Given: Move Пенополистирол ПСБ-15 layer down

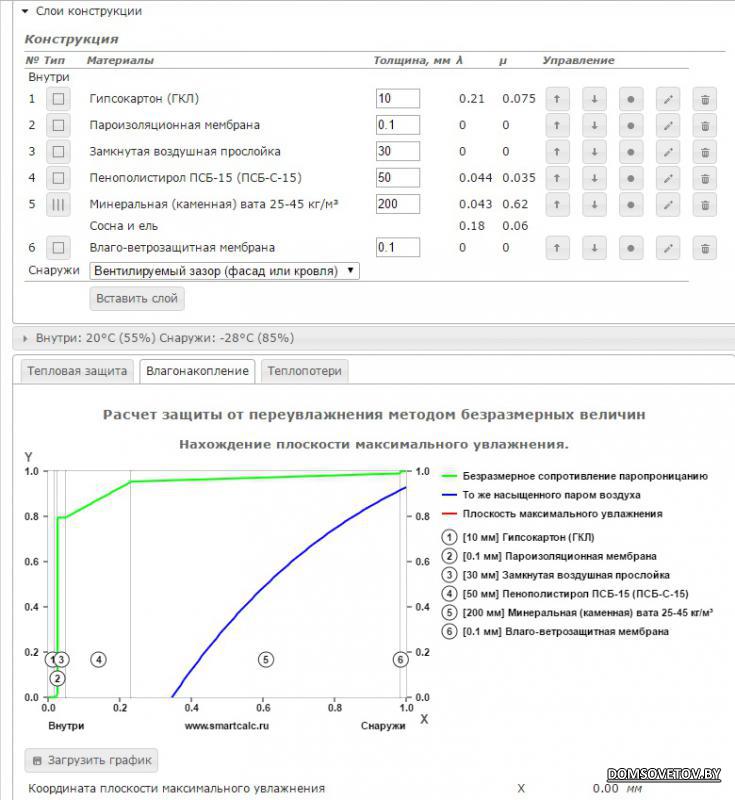Looking at the screenshot, I should (594, 179).
